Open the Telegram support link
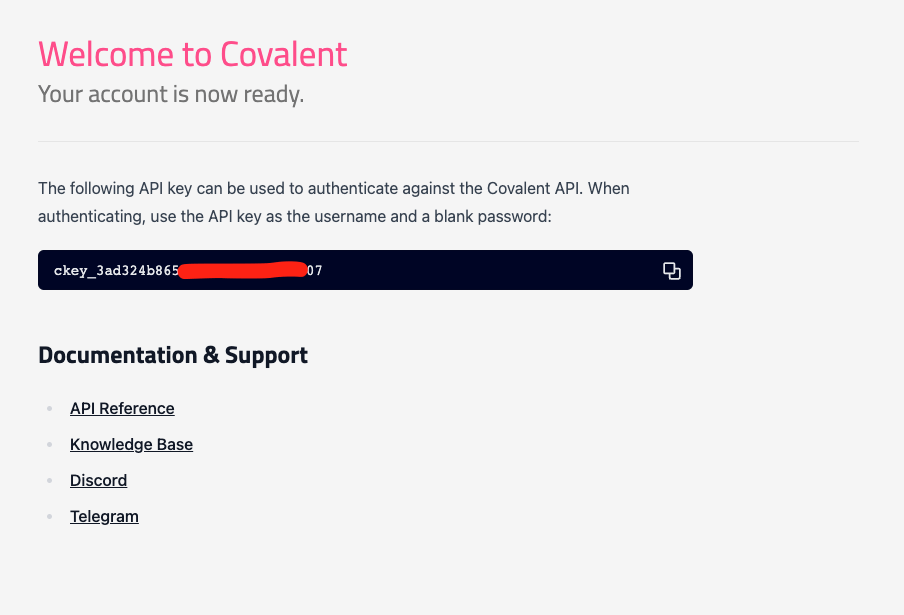 [x=104, y=516]
